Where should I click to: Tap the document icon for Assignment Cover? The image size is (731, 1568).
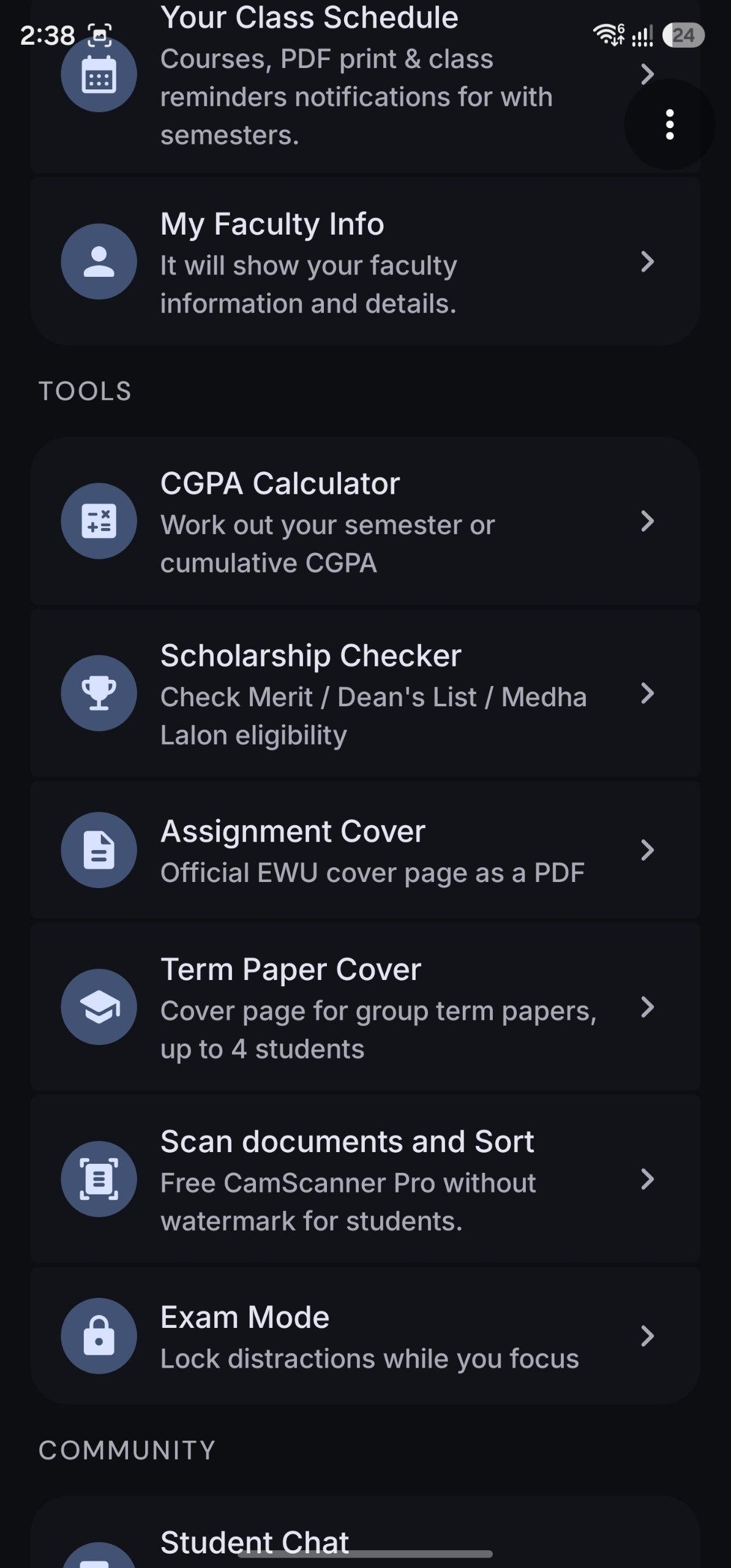(x=99, y=850)
